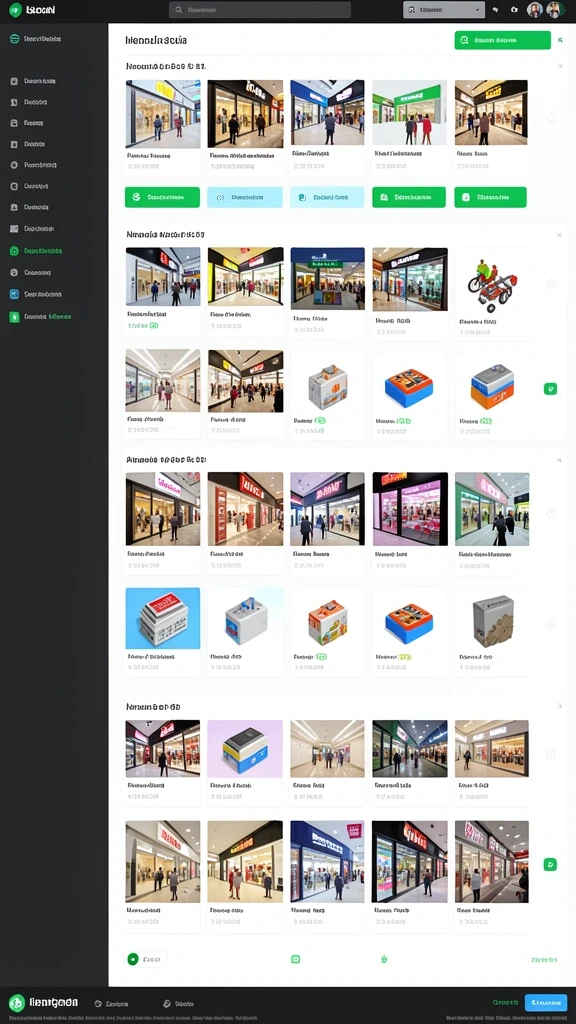Screen dimensions: 576x1024
Task: Click the bottom bar item with pencil icon
Action: point(178,1004)
